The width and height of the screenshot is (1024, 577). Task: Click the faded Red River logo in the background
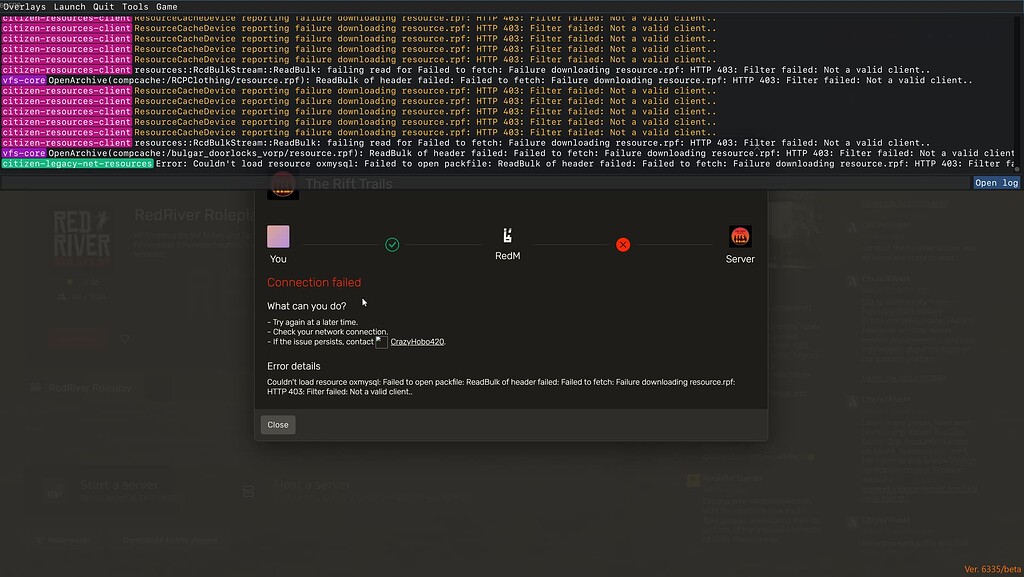[80, 235]
